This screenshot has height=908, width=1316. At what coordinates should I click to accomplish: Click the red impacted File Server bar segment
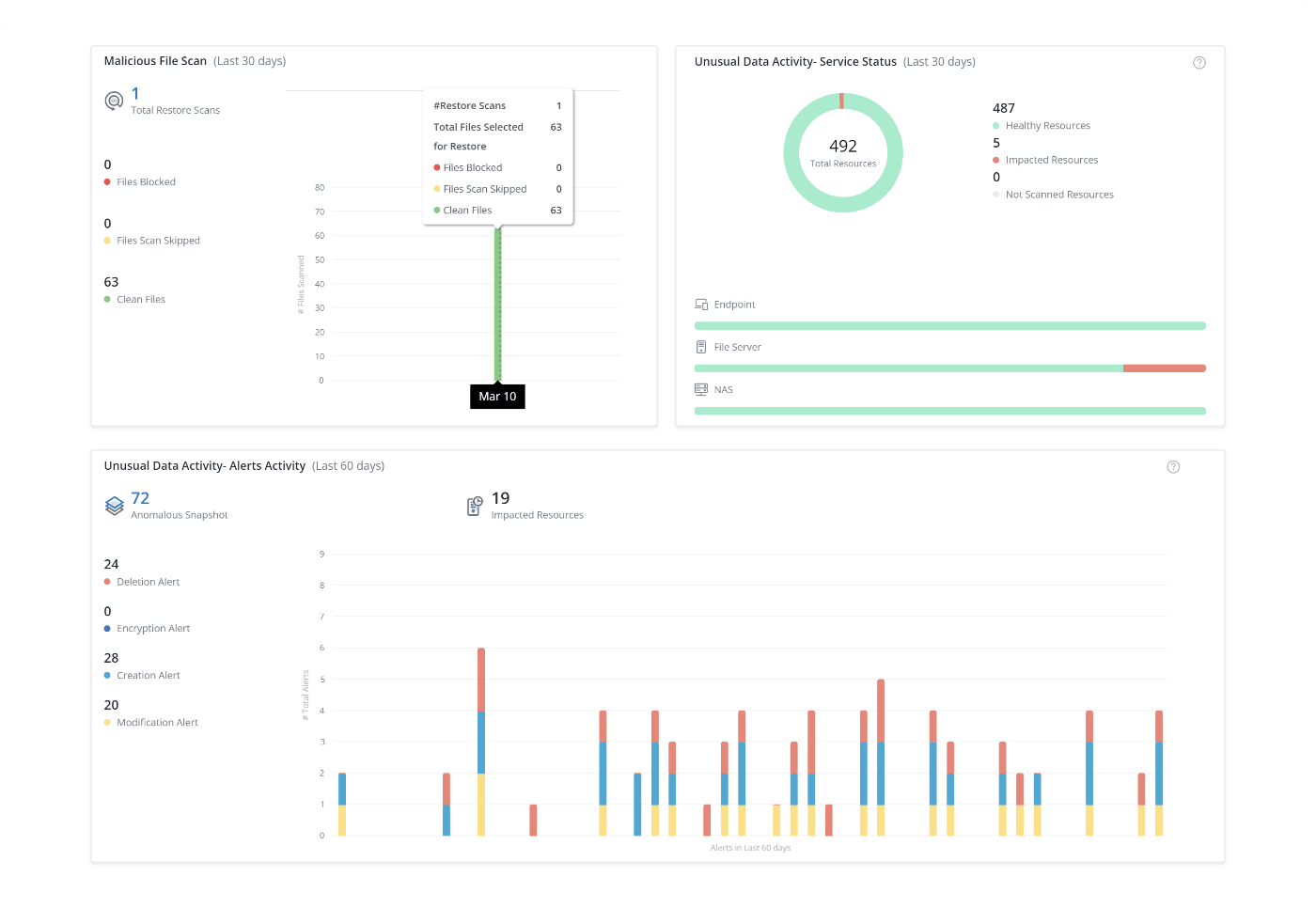(x=1164, y=368)
